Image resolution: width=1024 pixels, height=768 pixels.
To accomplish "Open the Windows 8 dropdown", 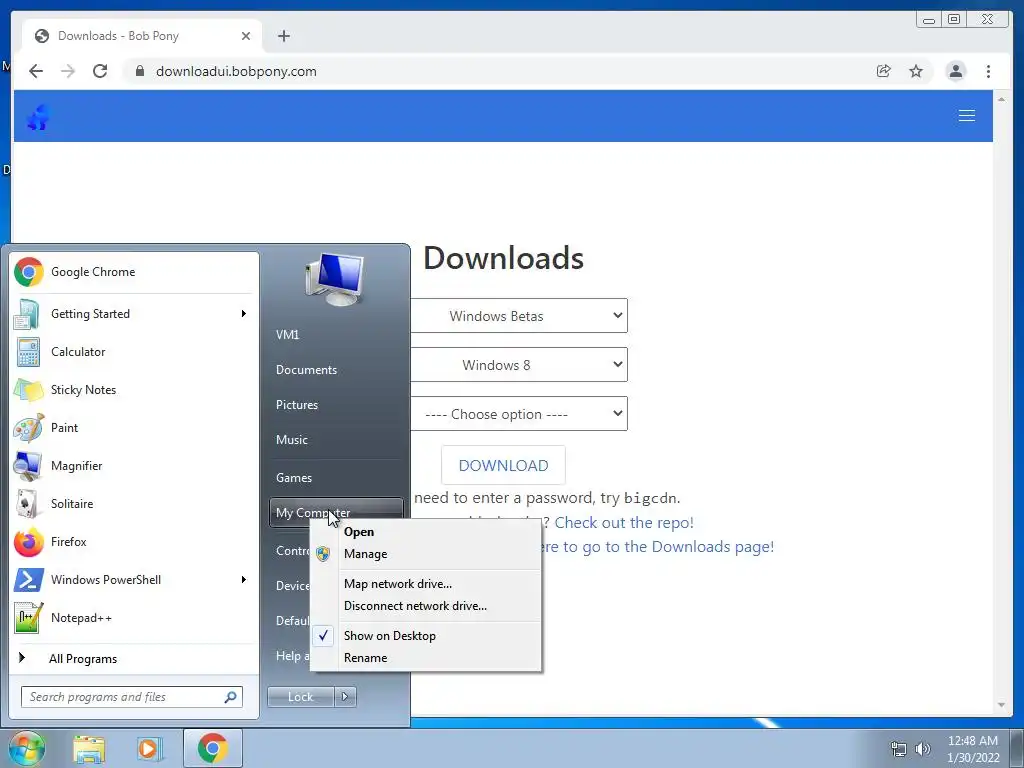I will (519, 365).
